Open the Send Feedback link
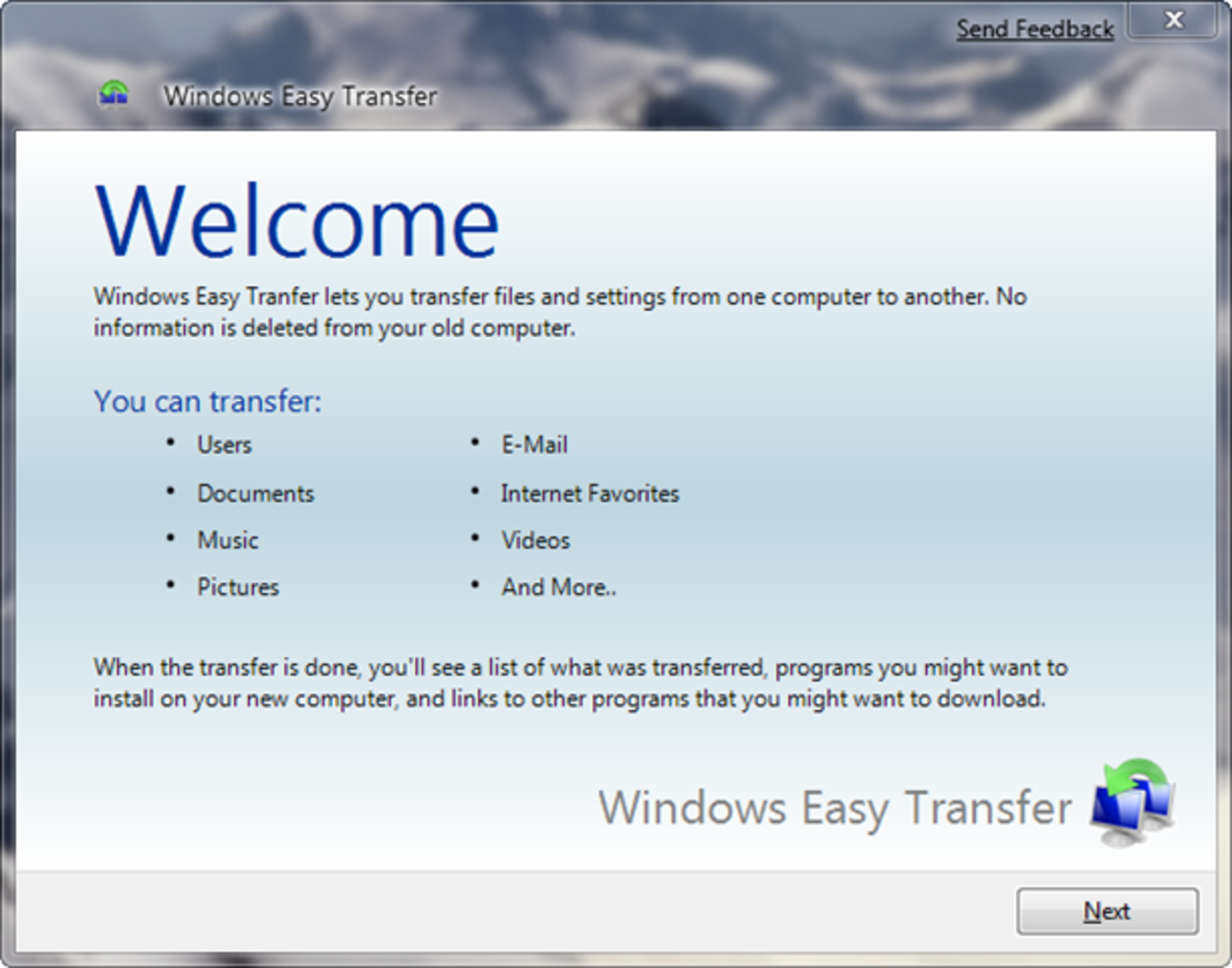 click(x=1035, y=29)
